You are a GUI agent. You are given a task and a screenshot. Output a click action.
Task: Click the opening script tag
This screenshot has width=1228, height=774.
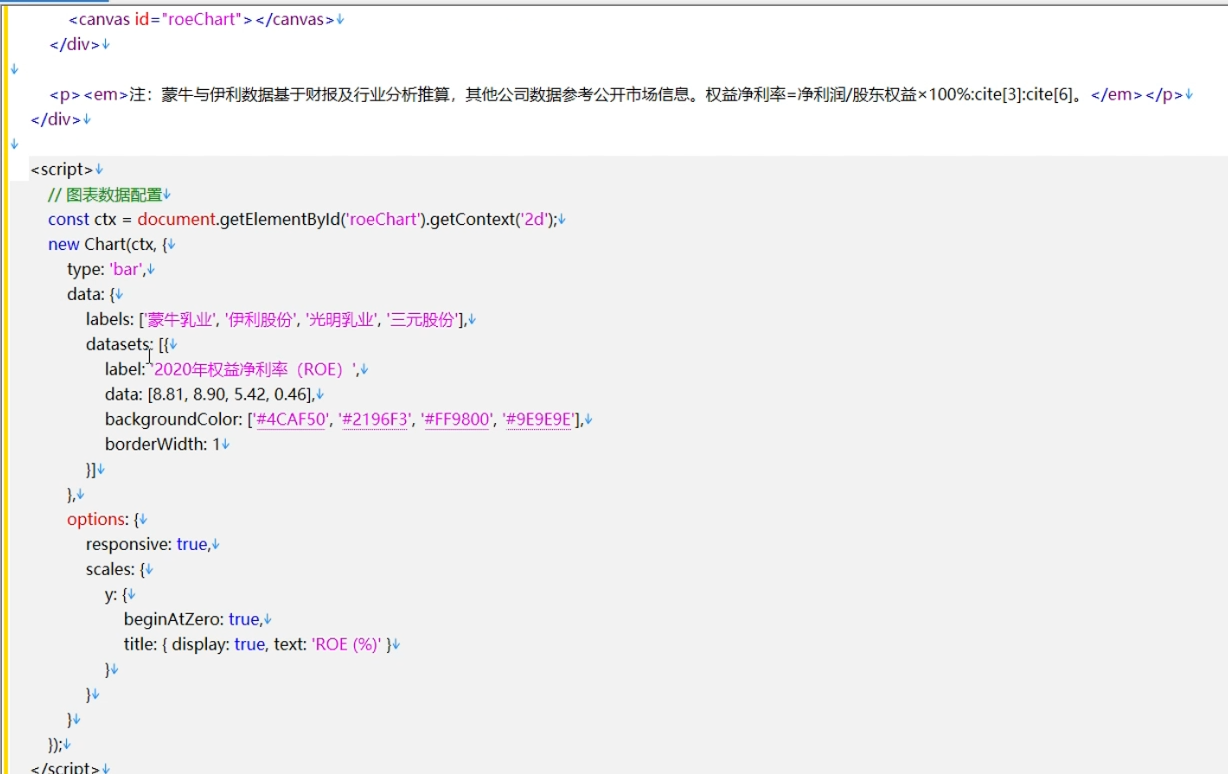pos(62,169)
